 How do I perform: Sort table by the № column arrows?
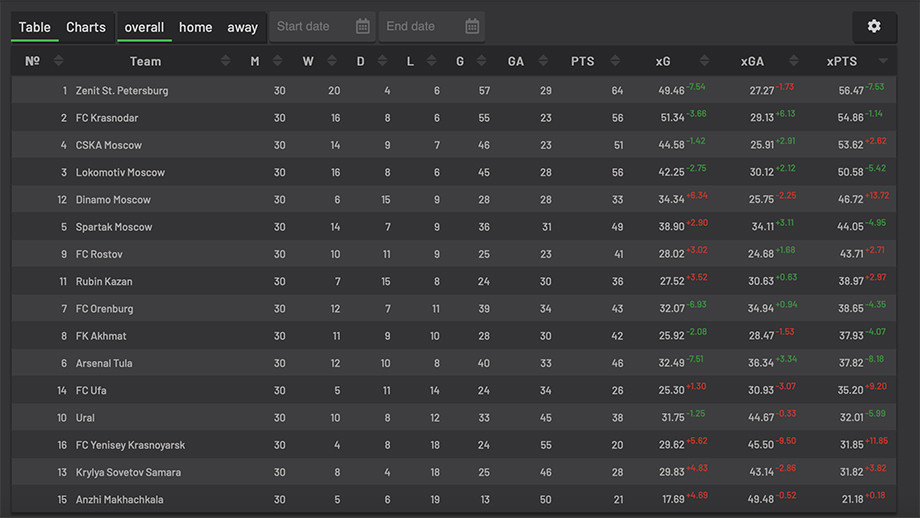(58, 61)
